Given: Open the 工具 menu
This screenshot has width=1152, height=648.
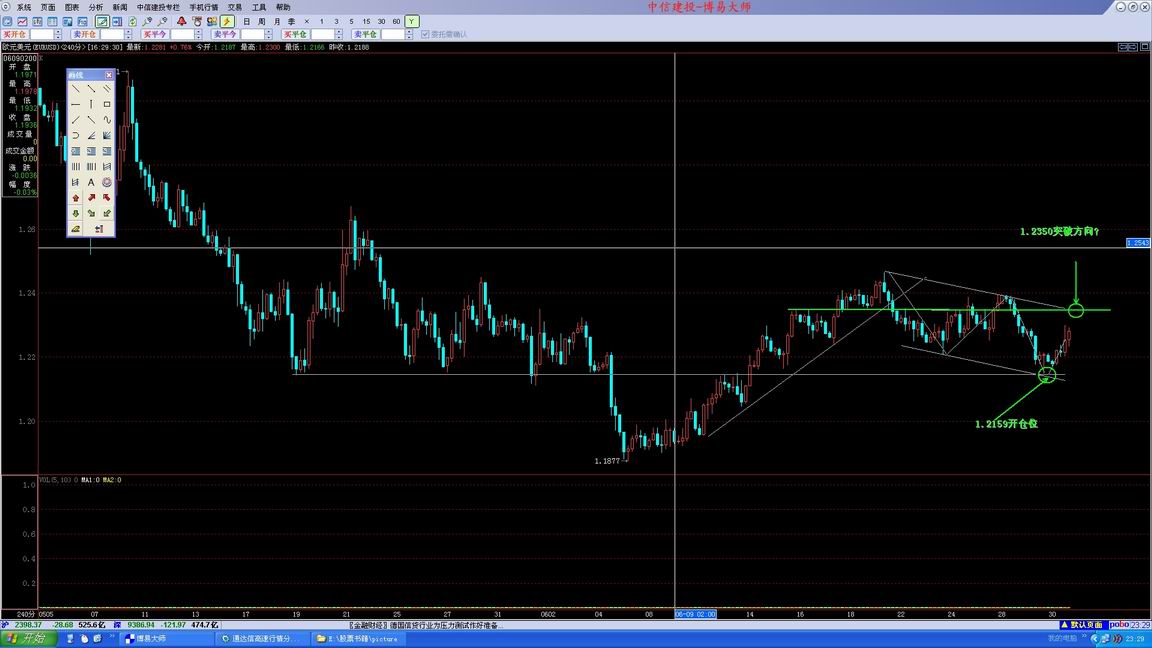Looking at the screenshot, I should tap(259, 7).
